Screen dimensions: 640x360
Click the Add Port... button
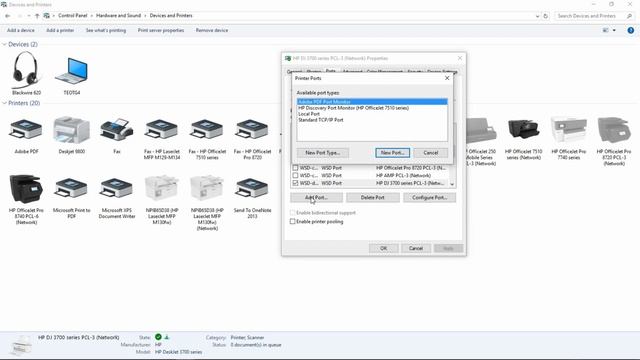click(316, 198)
